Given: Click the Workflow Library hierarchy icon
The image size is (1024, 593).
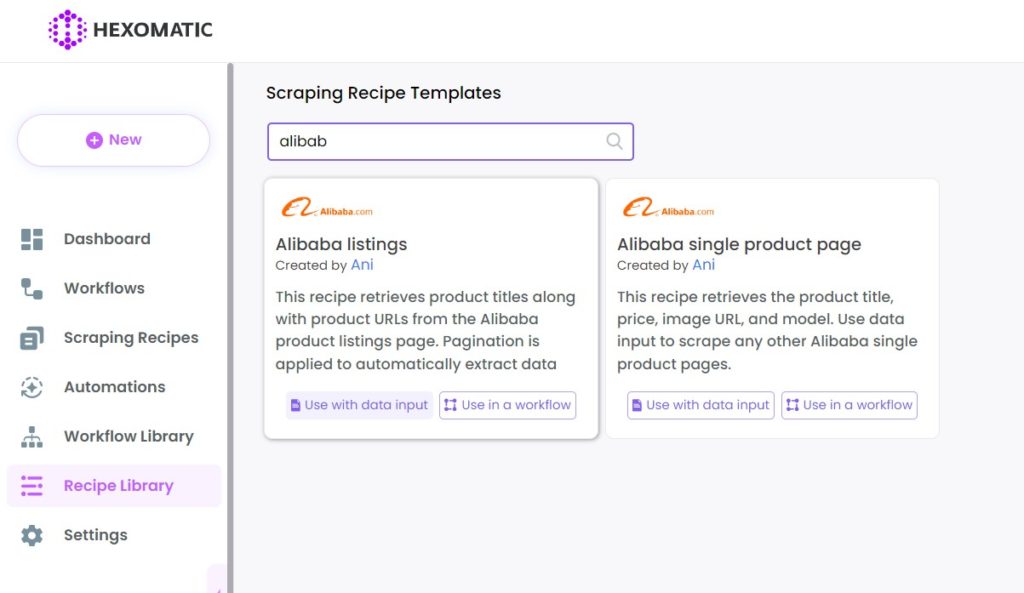Looking at the screenshot, I should pos(31,437).
